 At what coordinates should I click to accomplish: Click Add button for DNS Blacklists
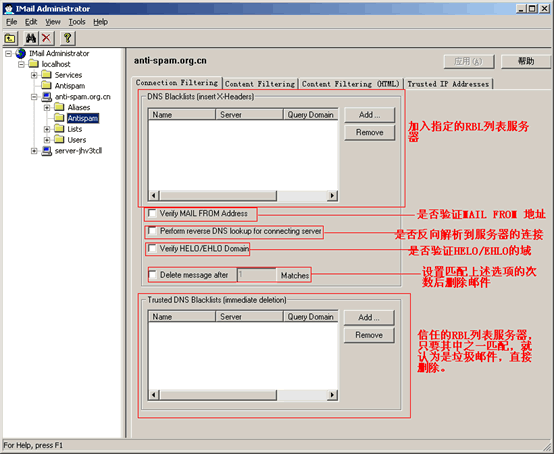point(369,115)
